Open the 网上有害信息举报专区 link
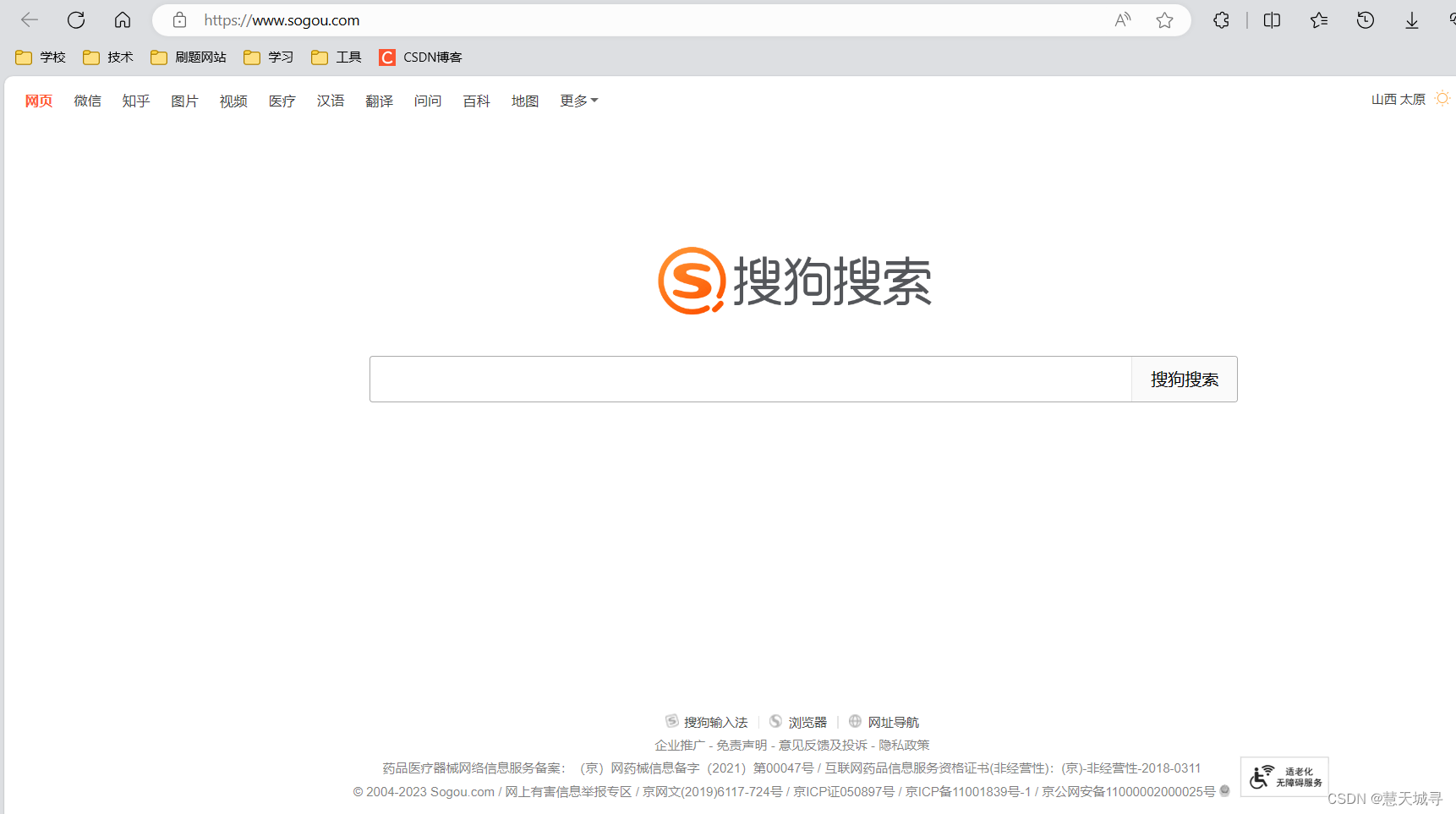 point(568,791)
